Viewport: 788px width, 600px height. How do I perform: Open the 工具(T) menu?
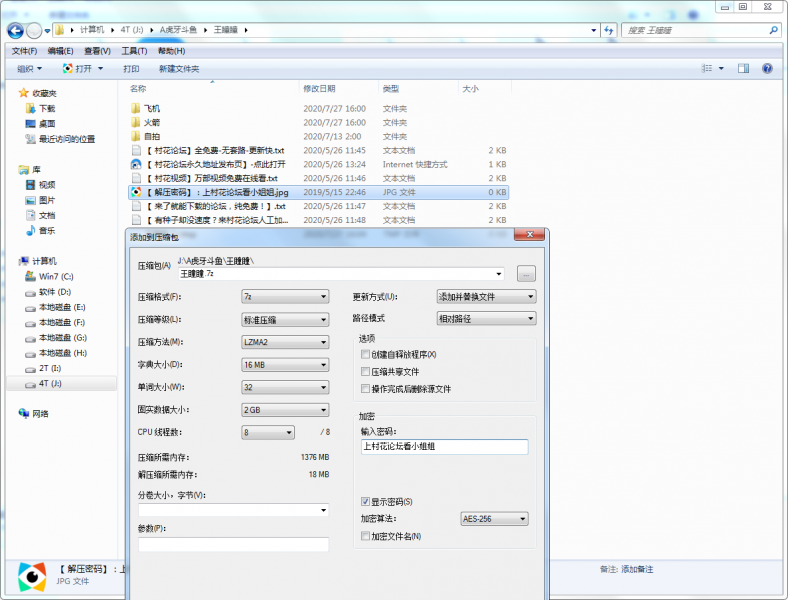click(x=134, y=51)
